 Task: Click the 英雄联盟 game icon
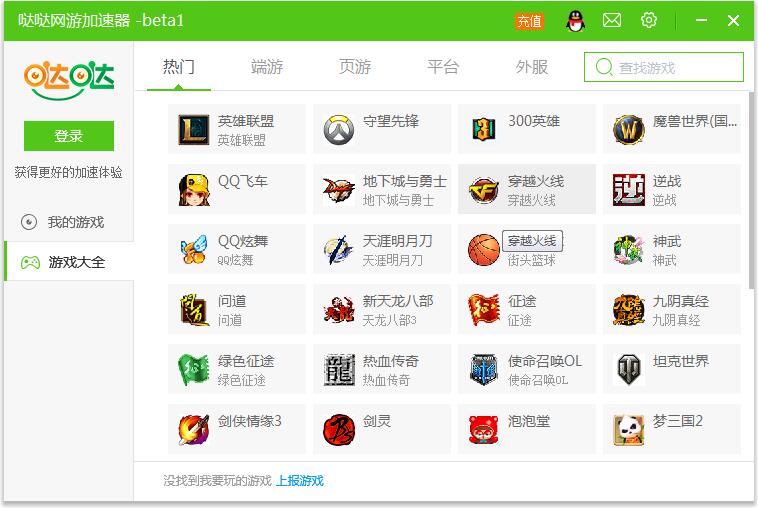(194, 130)
